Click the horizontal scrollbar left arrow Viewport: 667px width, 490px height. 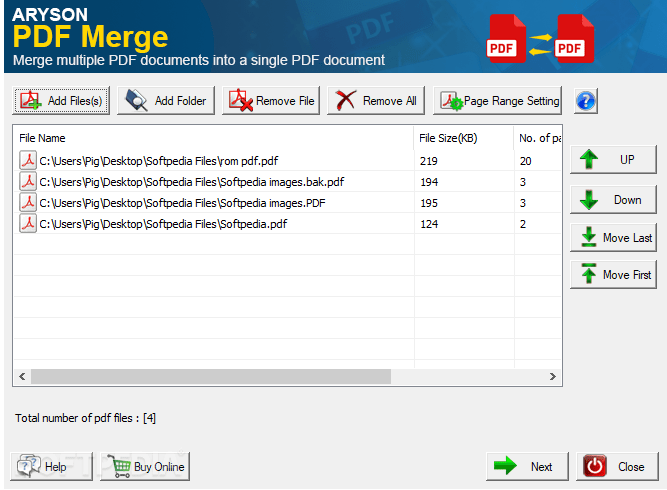click(22, 376)
